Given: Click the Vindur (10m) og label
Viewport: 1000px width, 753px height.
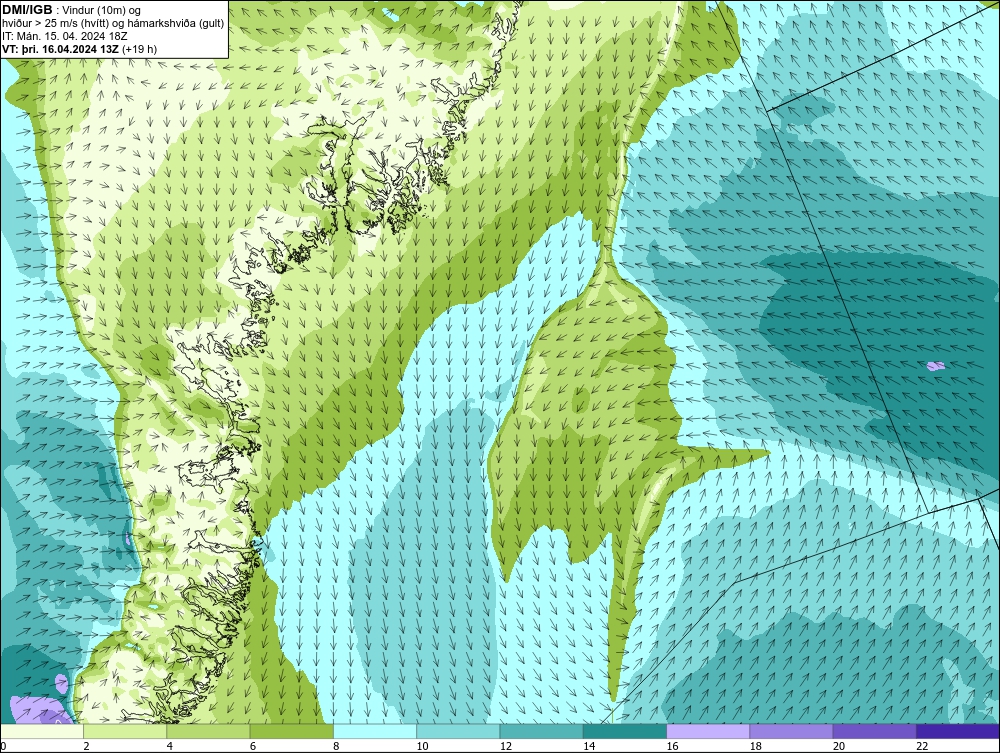Looking at the screenshot, I should [x=103, y=10].
